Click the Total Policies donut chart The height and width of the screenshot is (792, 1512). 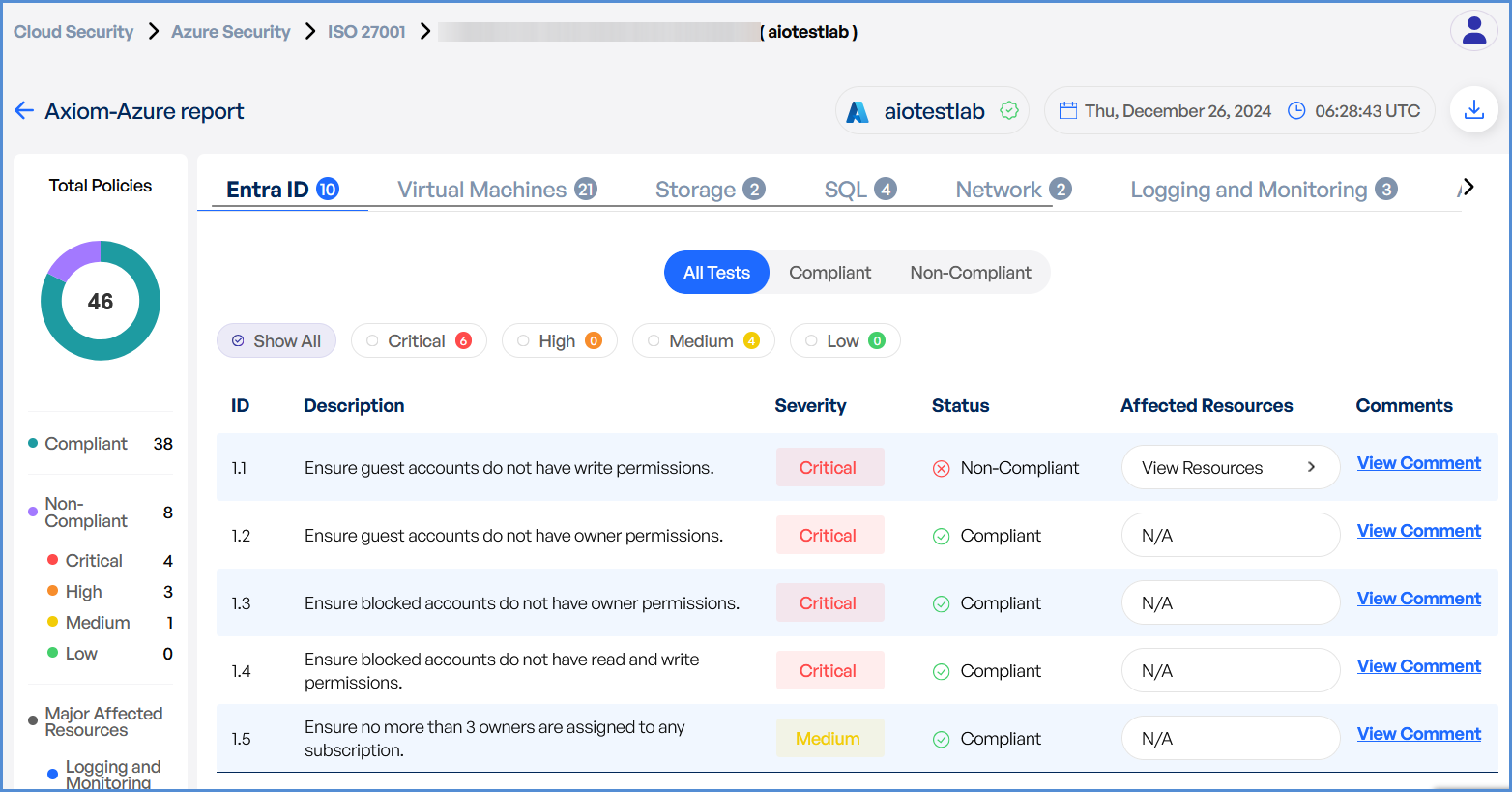[x=101, y=301]
